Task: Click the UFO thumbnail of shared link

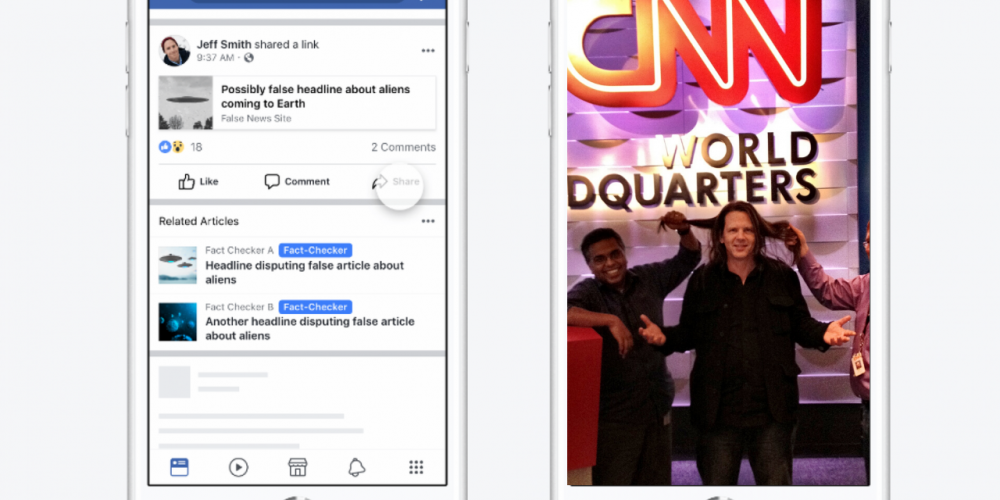Action: (x=186, y=103)
